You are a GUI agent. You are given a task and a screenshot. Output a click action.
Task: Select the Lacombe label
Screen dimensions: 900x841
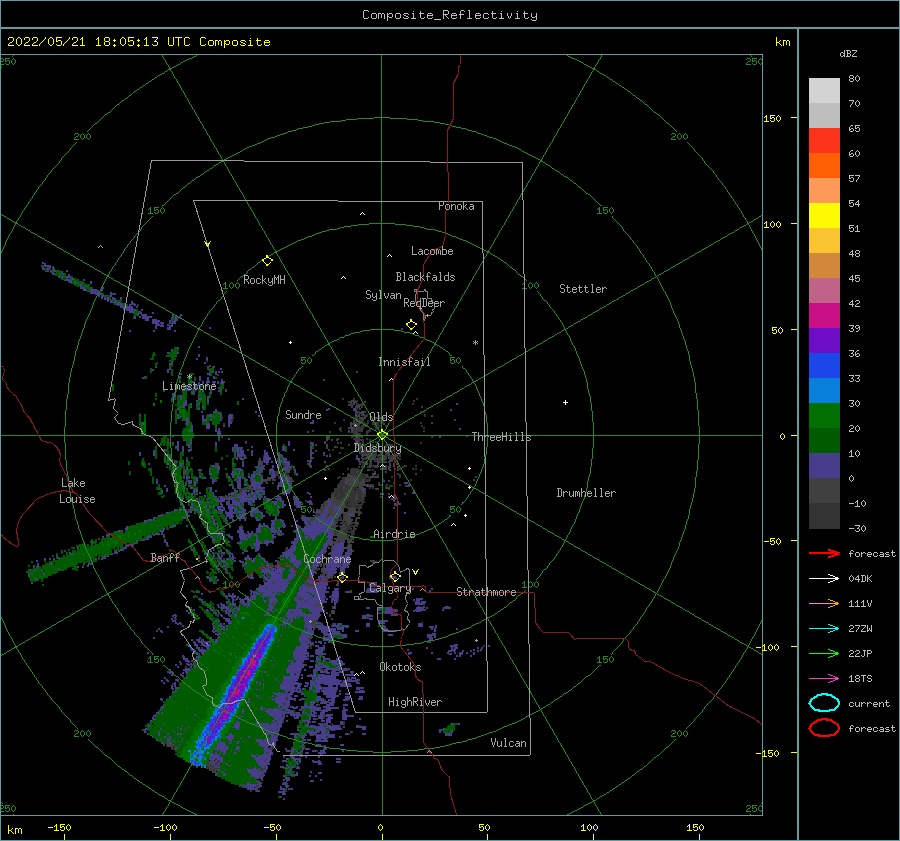[x=432, y=251]
